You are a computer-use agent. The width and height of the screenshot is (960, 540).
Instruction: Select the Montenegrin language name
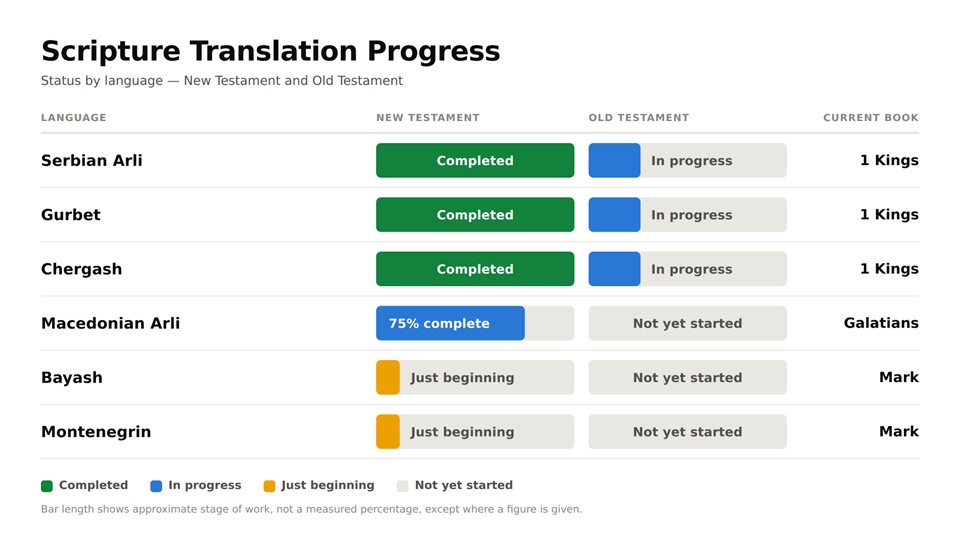click(x=96, y=432)
